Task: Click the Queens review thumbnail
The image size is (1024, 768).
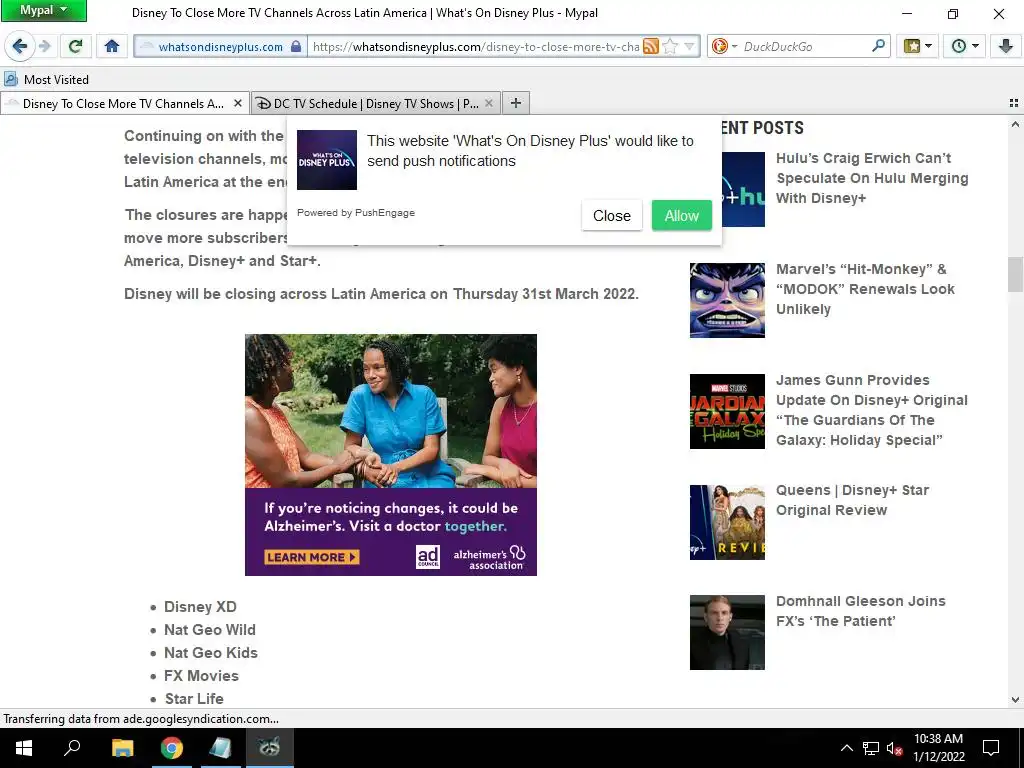Action: [727, 522]
